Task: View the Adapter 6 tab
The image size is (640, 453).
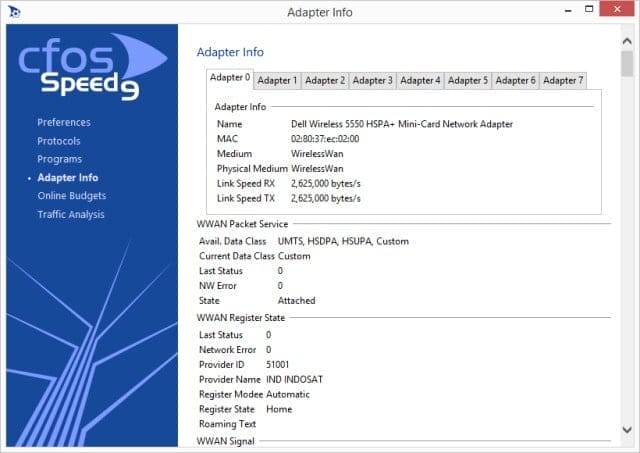Action: tap(516, 80)
